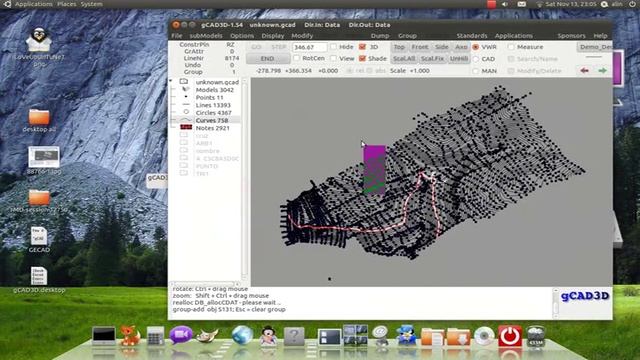Click the END button

pyautogui.click(x=267, y=58)
